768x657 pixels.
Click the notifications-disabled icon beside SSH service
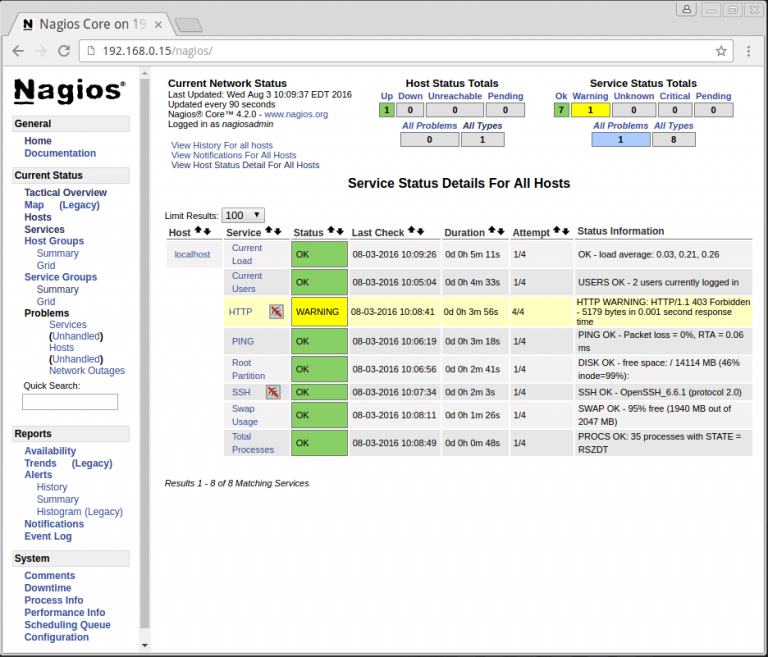(x=272, y=392)
